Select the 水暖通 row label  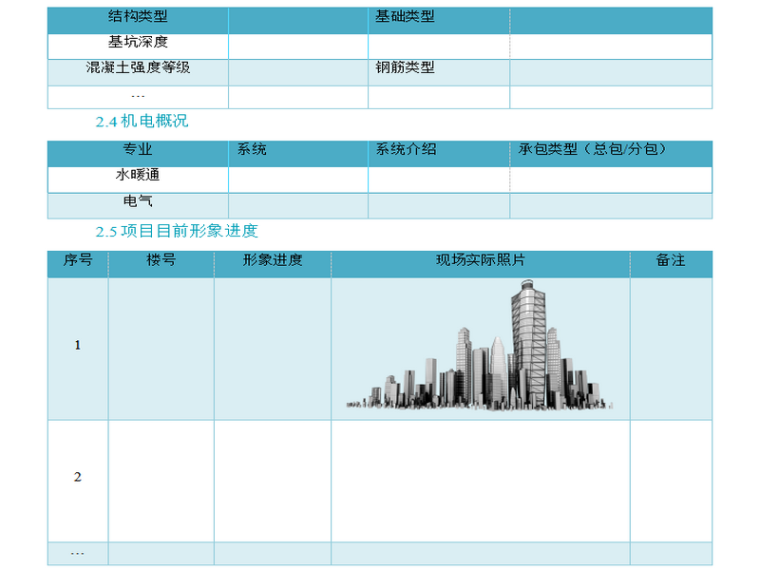[x=138, y=176]
